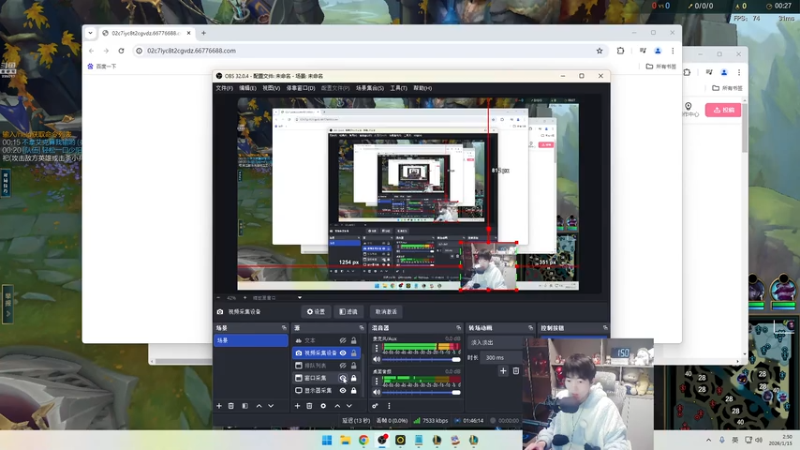Move scene down in Scenes dock
Screen dimensions: 800x450
[271, 406]
